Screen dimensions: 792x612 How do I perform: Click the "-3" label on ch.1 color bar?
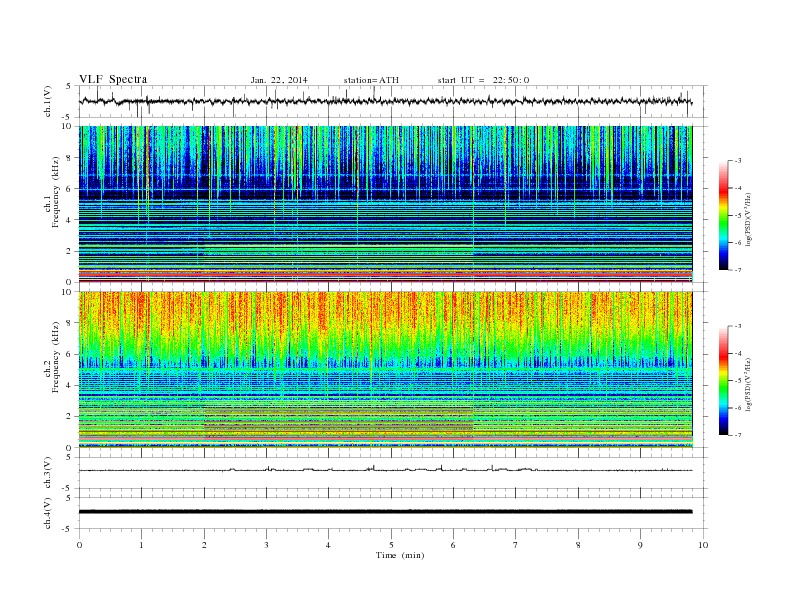(737, 161)
